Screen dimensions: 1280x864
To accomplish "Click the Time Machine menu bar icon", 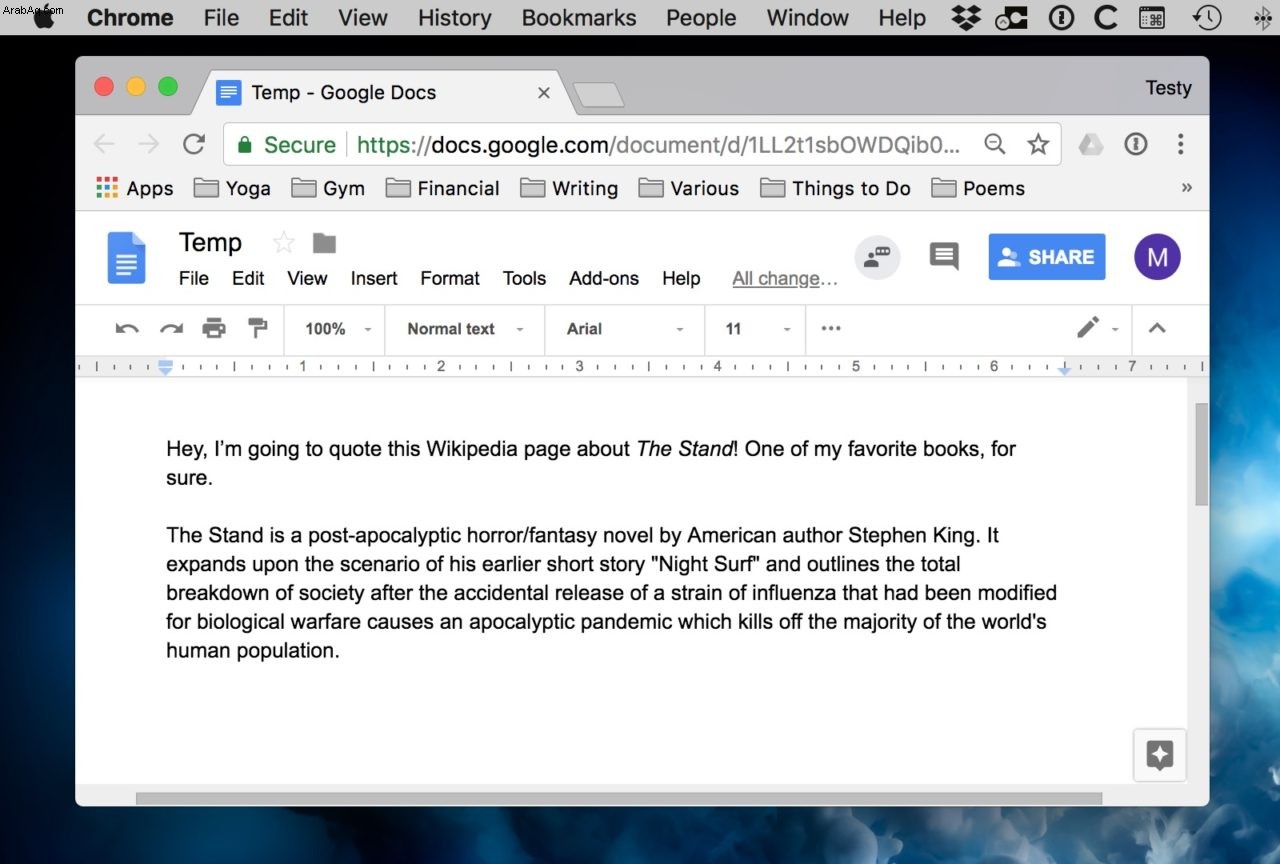I will pos(1206,17).
